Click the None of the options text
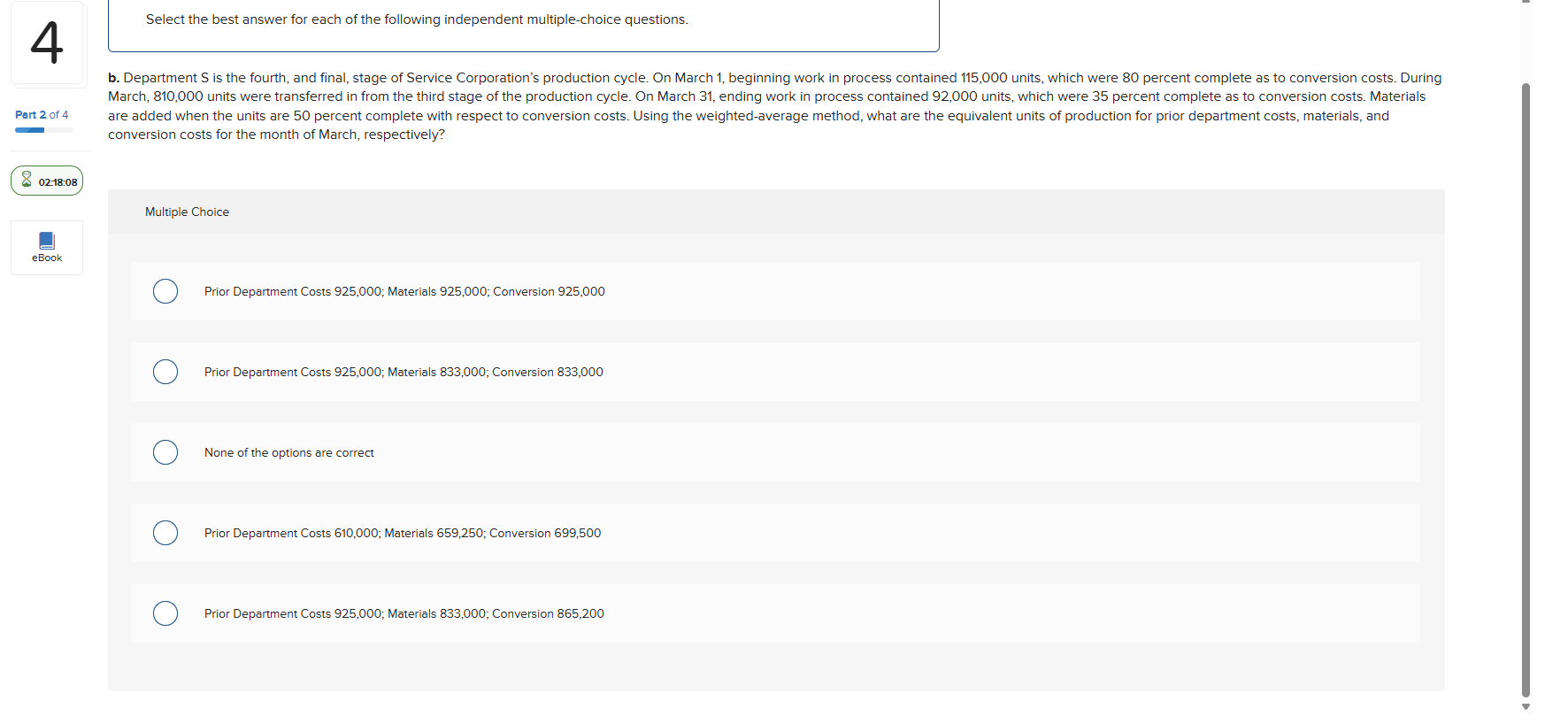The image size is (1568, 724). [x=289, y=453]
